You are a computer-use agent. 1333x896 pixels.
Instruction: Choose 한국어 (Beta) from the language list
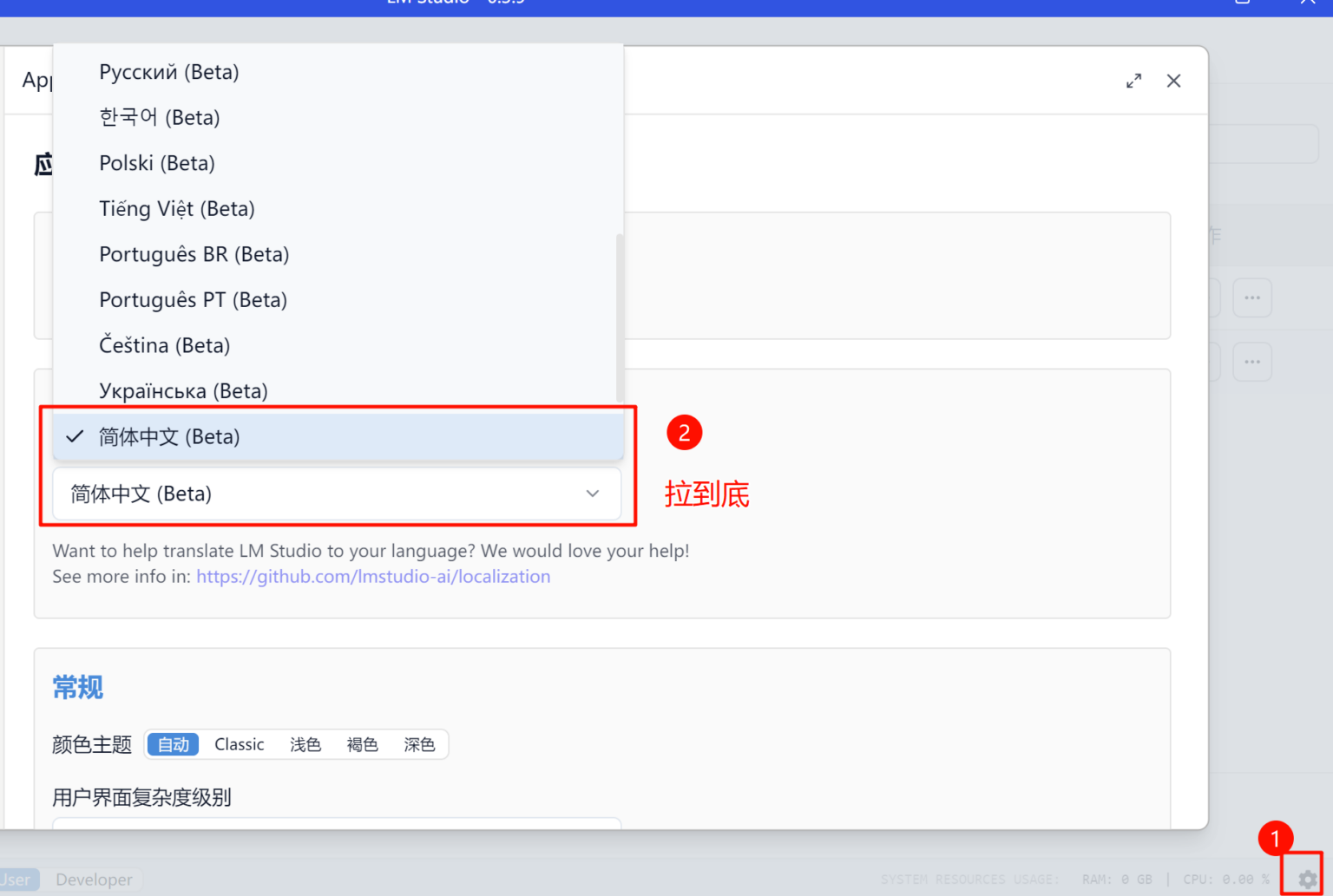[x=160, y=117]
